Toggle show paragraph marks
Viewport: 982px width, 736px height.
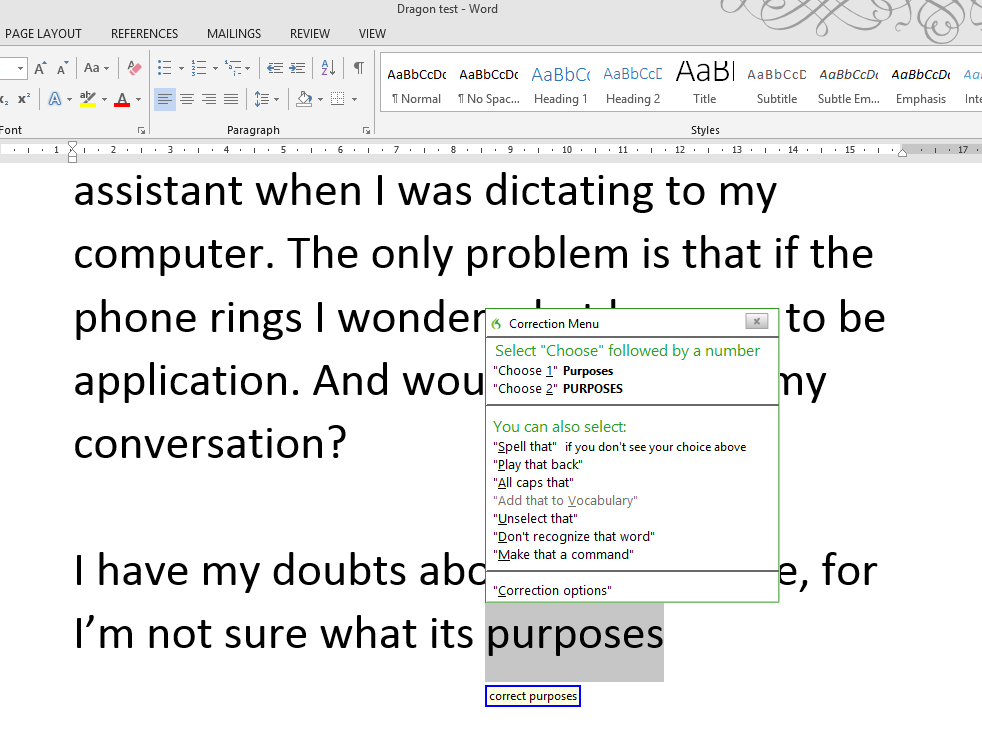358,68
